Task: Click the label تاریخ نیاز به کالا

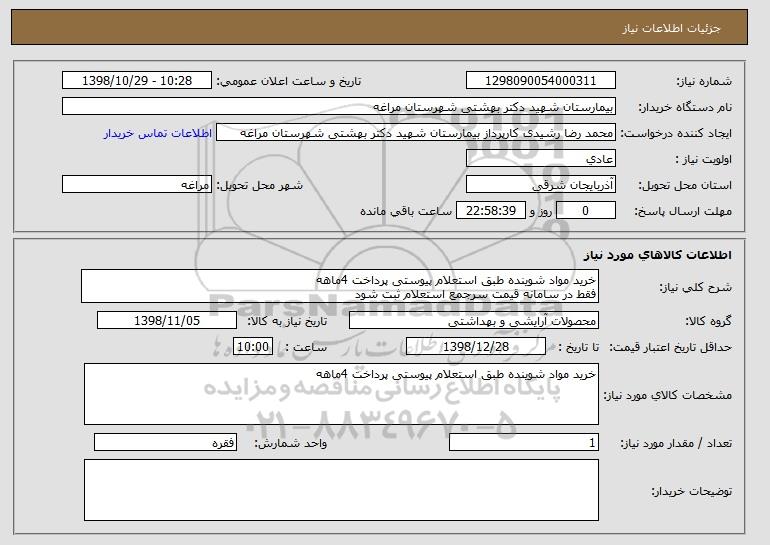Action: pyautogui.click(x=287, y=321)
